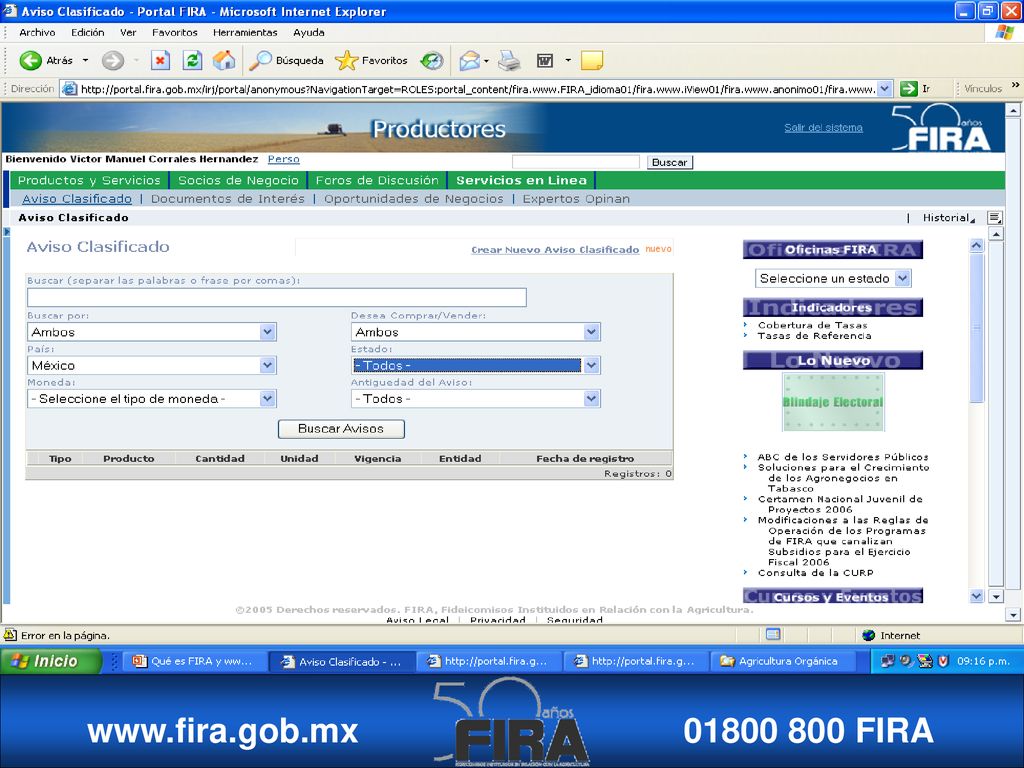Viewport: 1024px width, 768px height.
Task: Click the Word edit icon in toolbar
Action: 545,61
